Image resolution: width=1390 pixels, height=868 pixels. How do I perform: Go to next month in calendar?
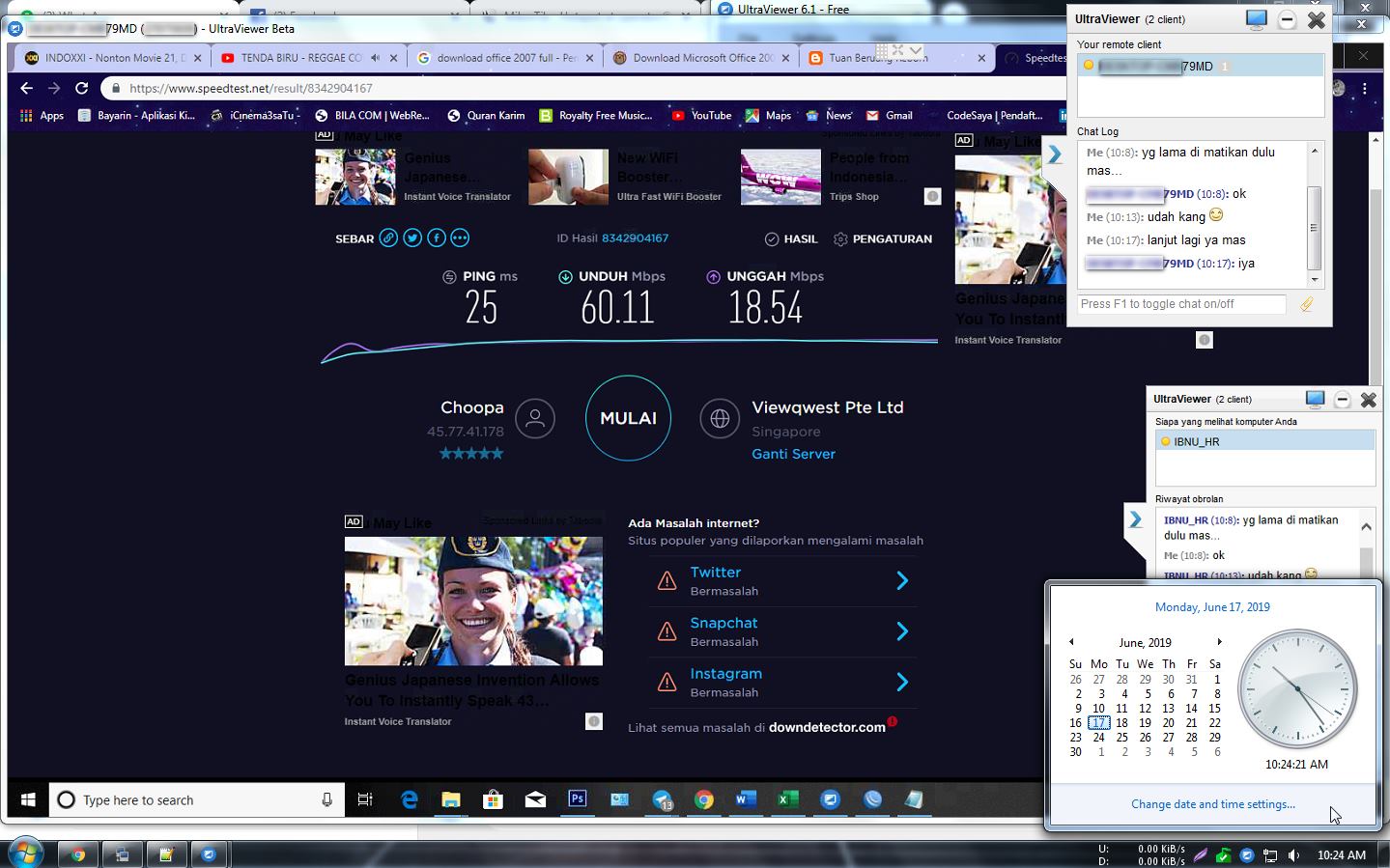click(1219, 642)
